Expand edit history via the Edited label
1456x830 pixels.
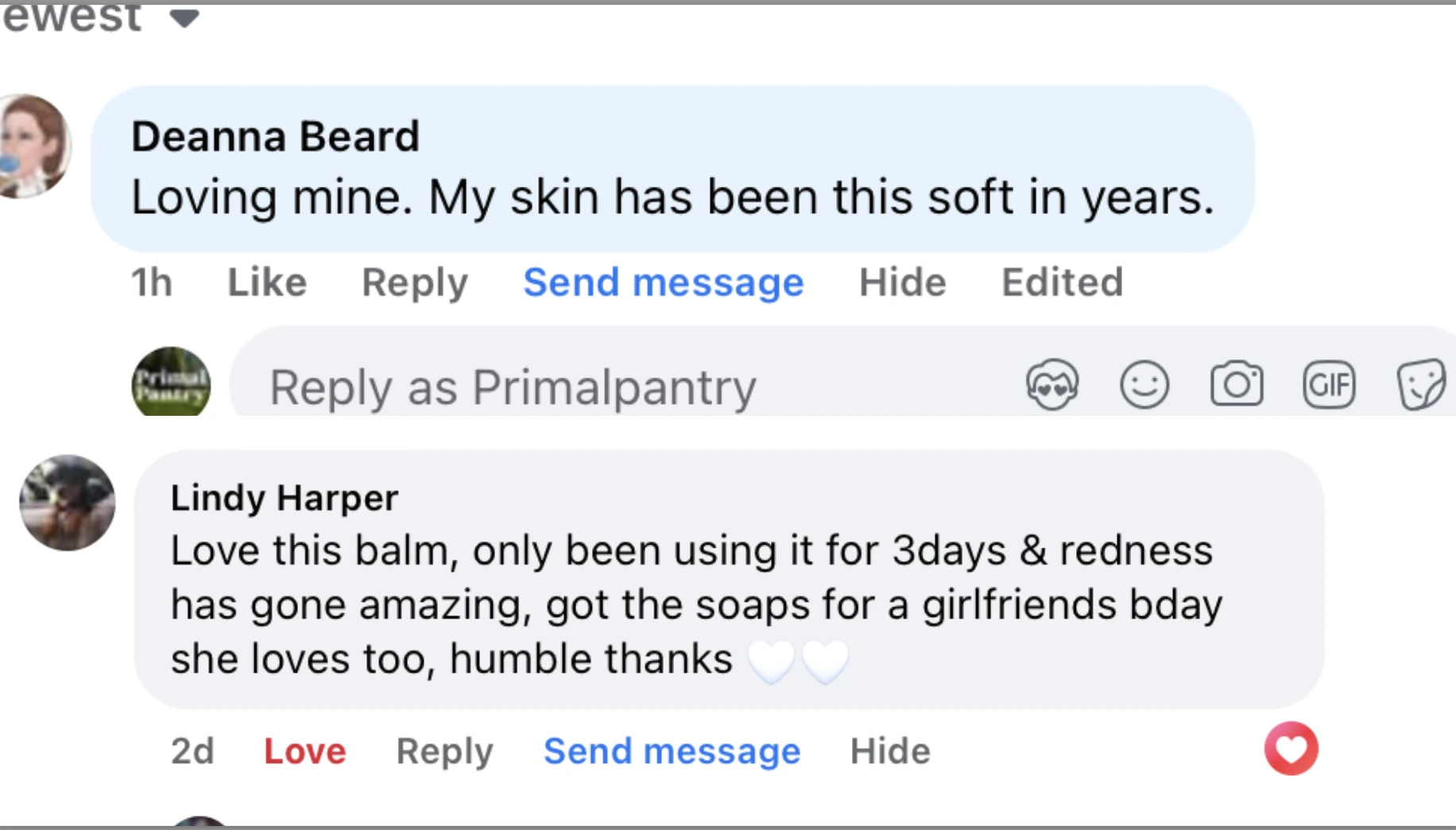point(1062,282)
